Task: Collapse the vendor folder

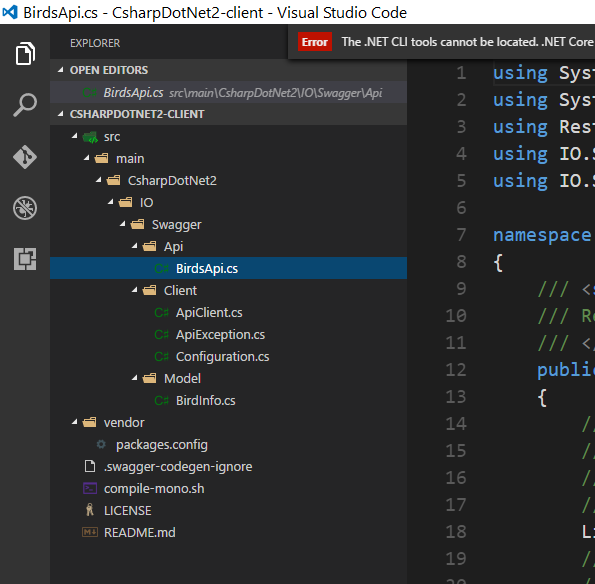Action: click(x=75, y=422)
